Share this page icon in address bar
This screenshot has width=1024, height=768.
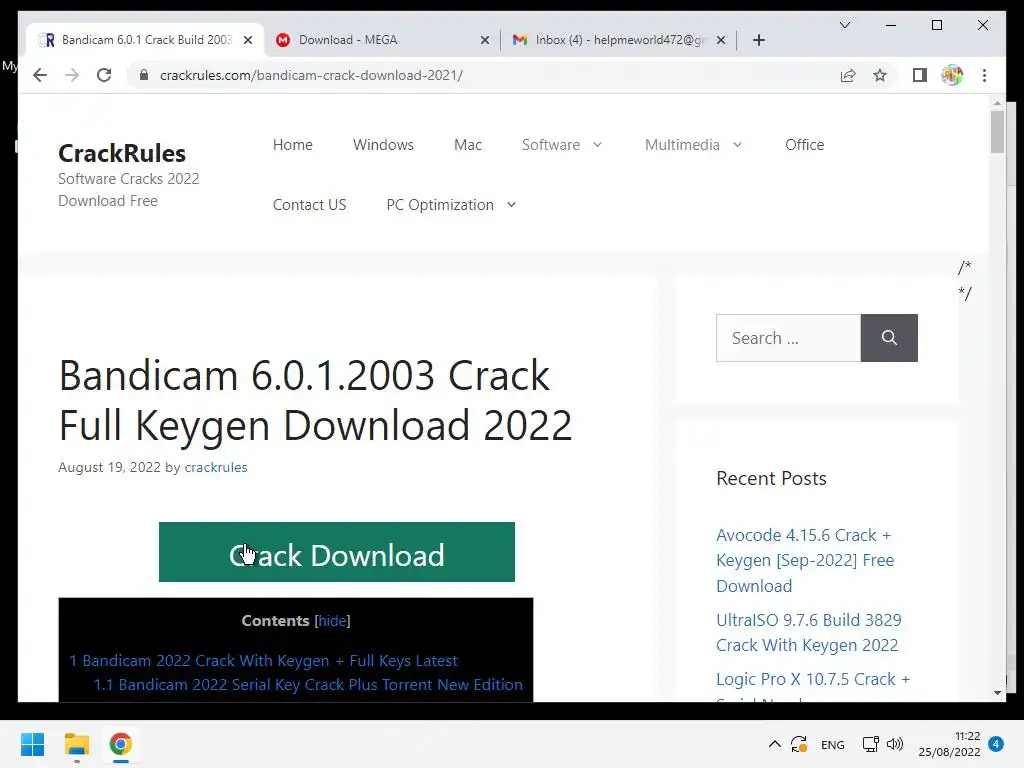tap(848, 75)
